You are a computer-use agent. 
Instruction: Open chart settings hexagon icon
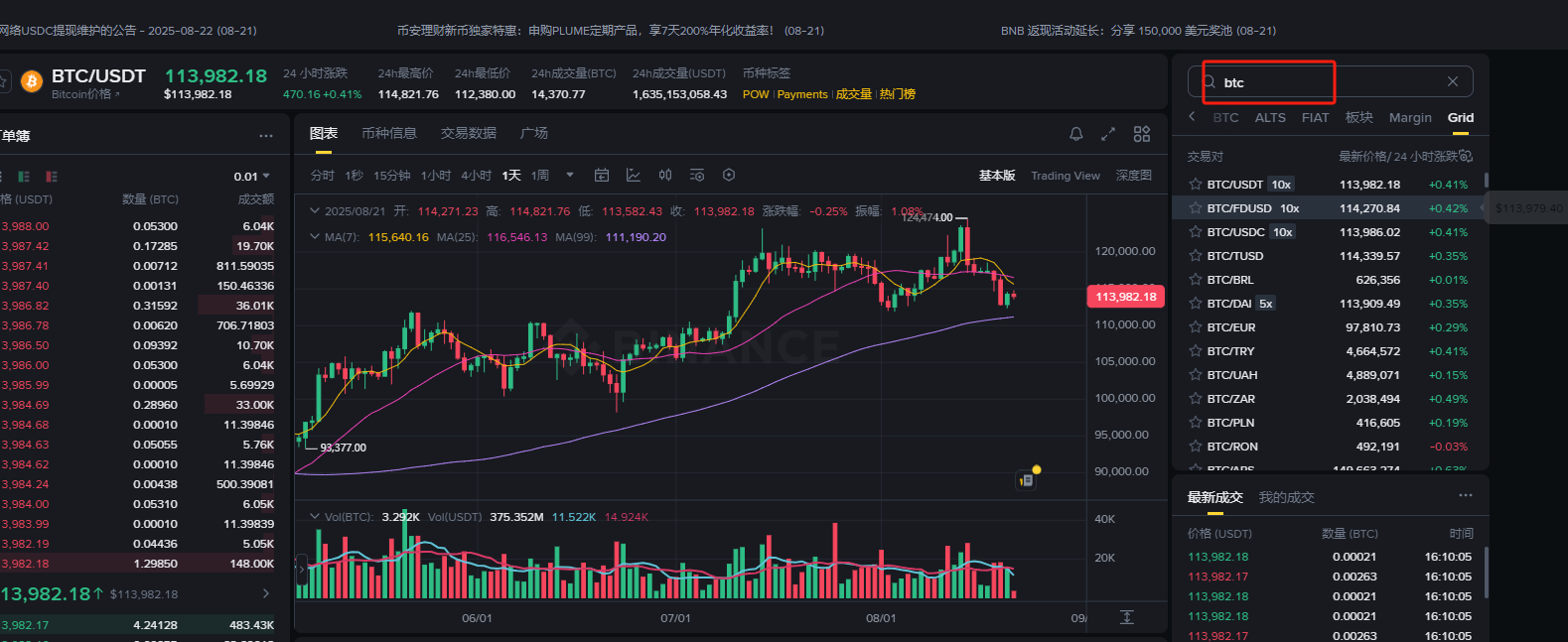[x=729, y=175]
